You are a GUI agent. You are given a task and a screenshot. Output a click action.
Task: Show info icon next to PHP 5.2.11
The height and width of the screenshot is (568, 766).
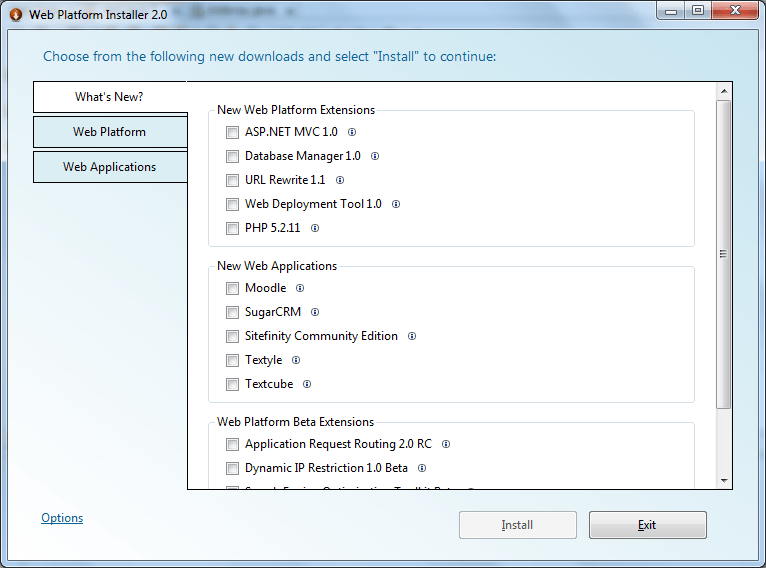pos(315,228)
